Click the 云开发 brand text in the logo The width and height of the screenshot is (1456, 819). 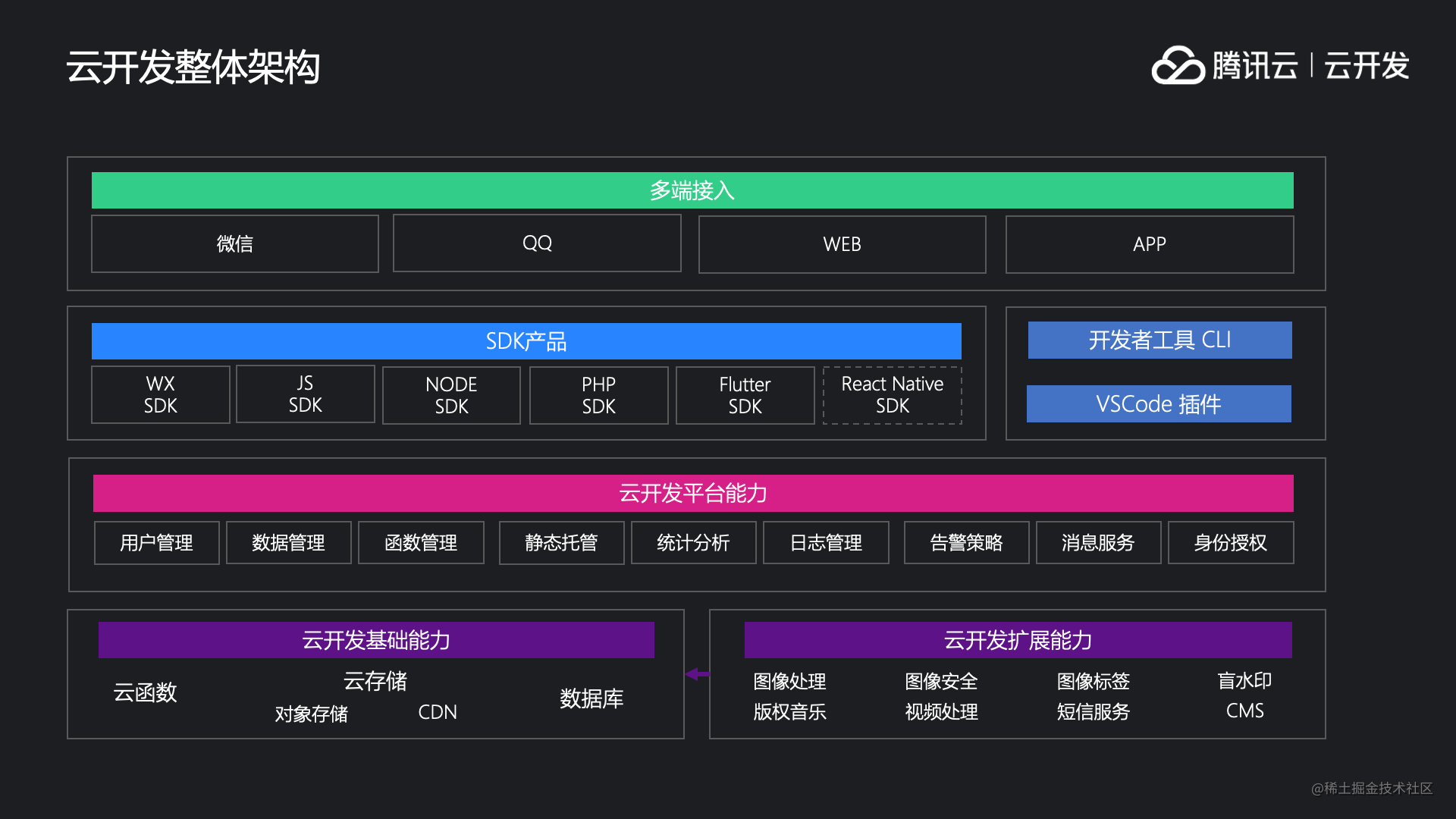pos(1367,66)
